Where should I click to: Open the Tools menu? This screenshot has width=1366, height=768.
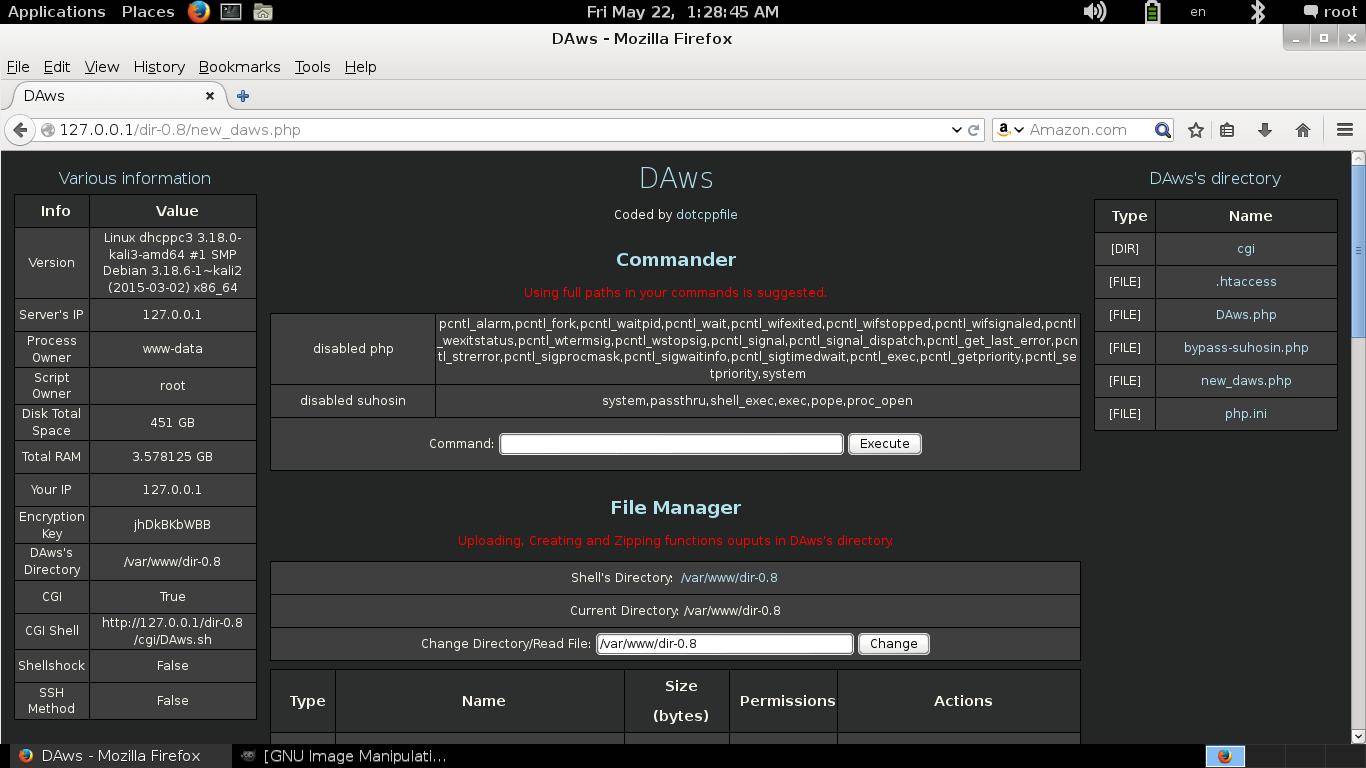coord(312,67)
